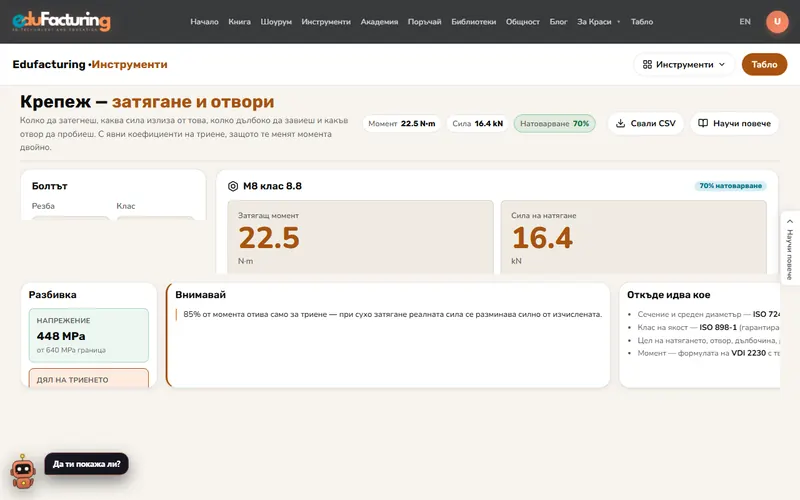Screen dimensions: 800x500
Task: Click the eduFacturing logo
Action: (x=61, y=21)
